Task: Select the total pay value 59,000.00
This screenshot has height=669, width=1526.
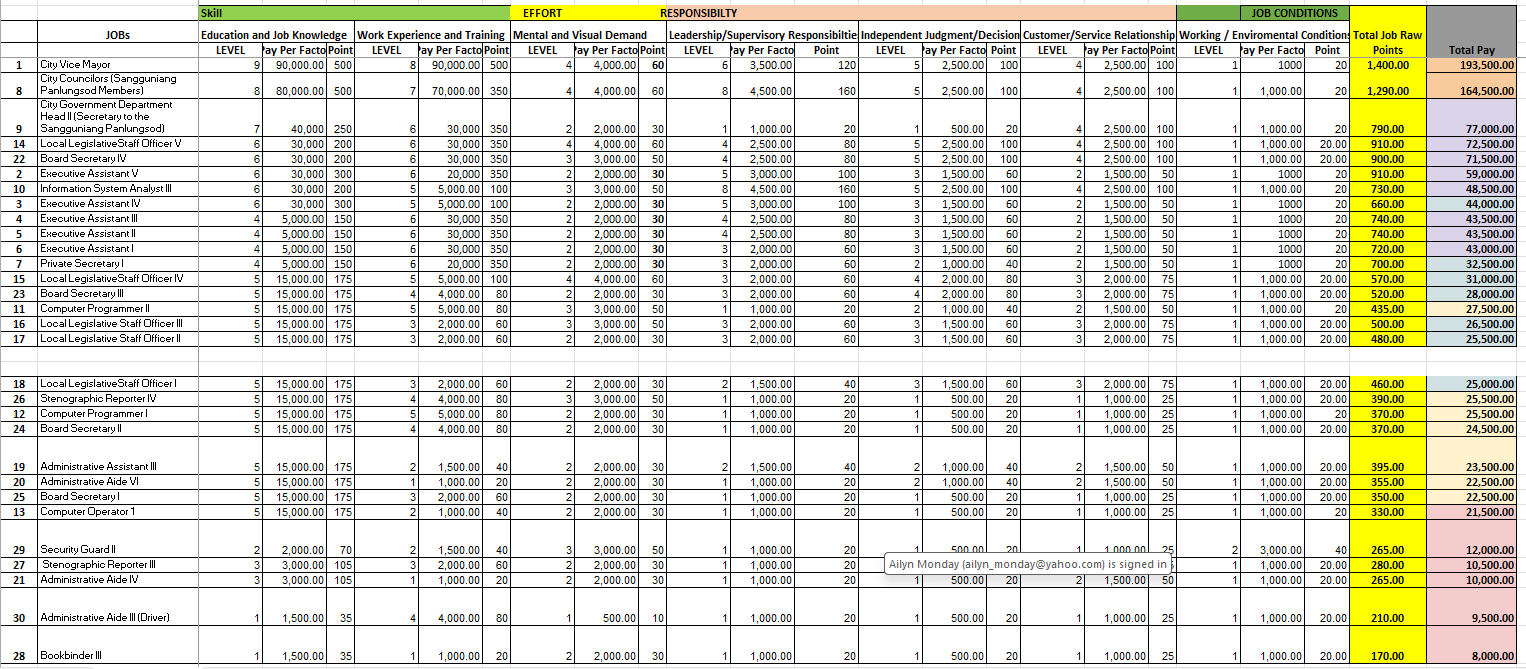Action: coord(1471,174)
